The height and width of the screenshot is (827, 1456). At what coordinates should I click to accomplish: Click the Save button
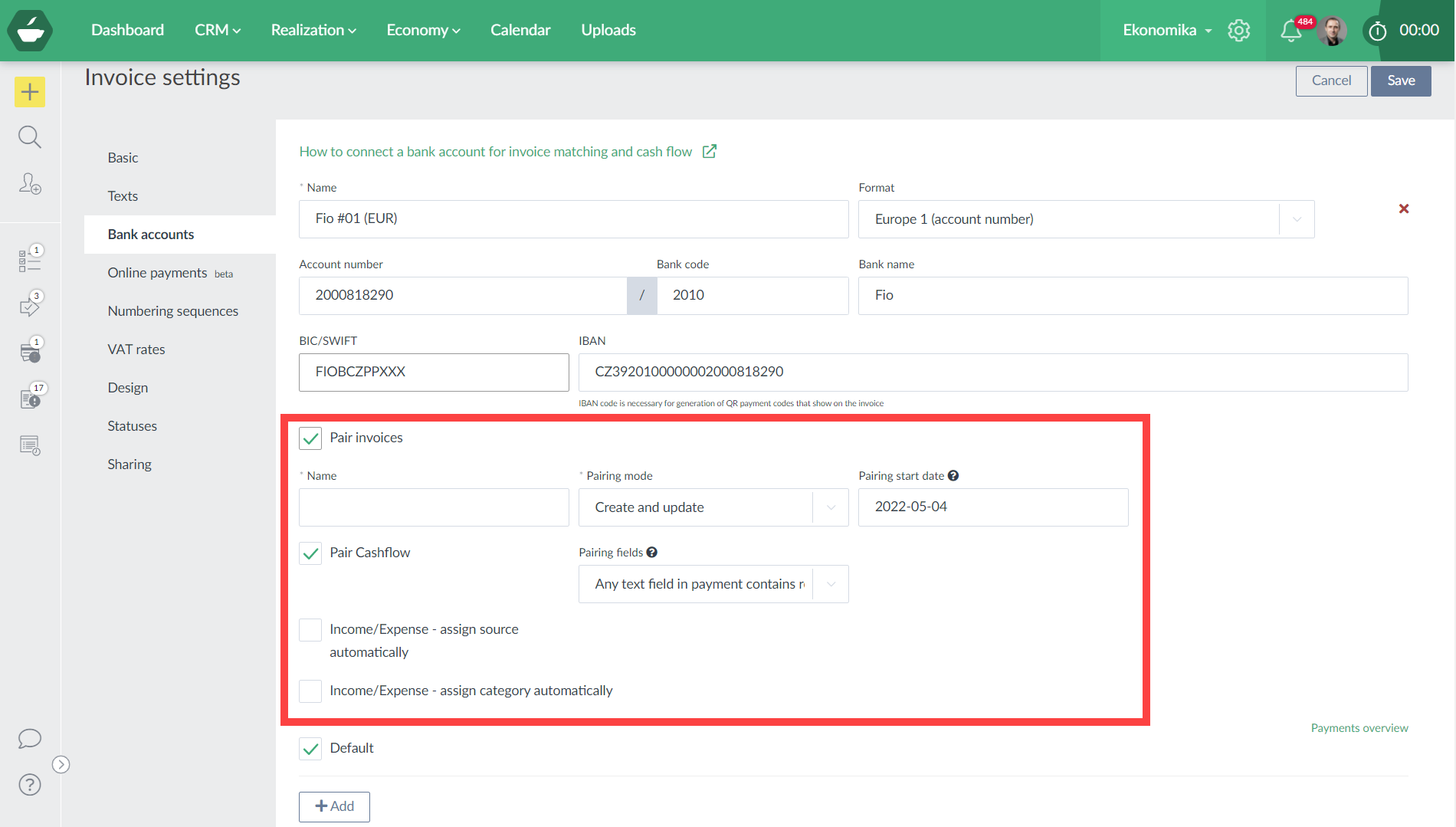click(1400, 80)
